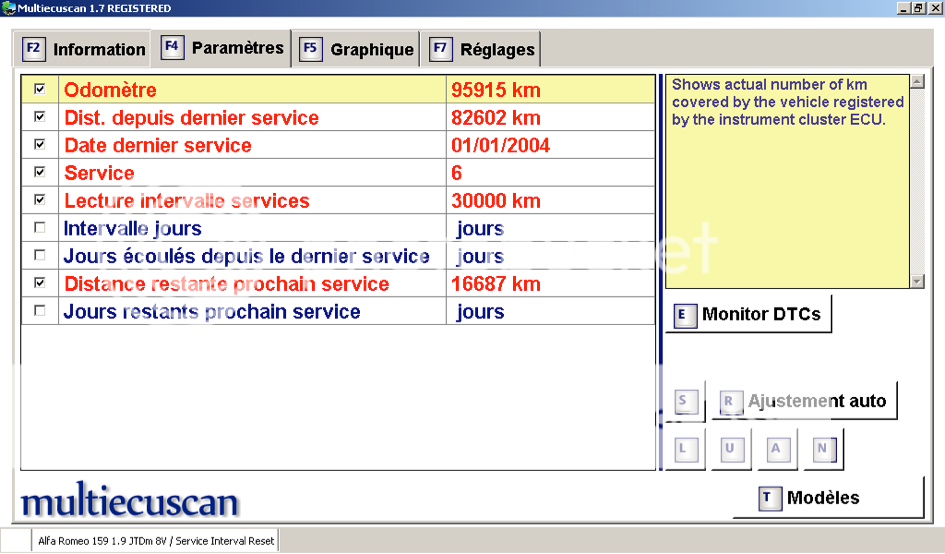Viewport: 945px width, 554px height.
Task: Click the F2 key icon
Action: [33, 49]
